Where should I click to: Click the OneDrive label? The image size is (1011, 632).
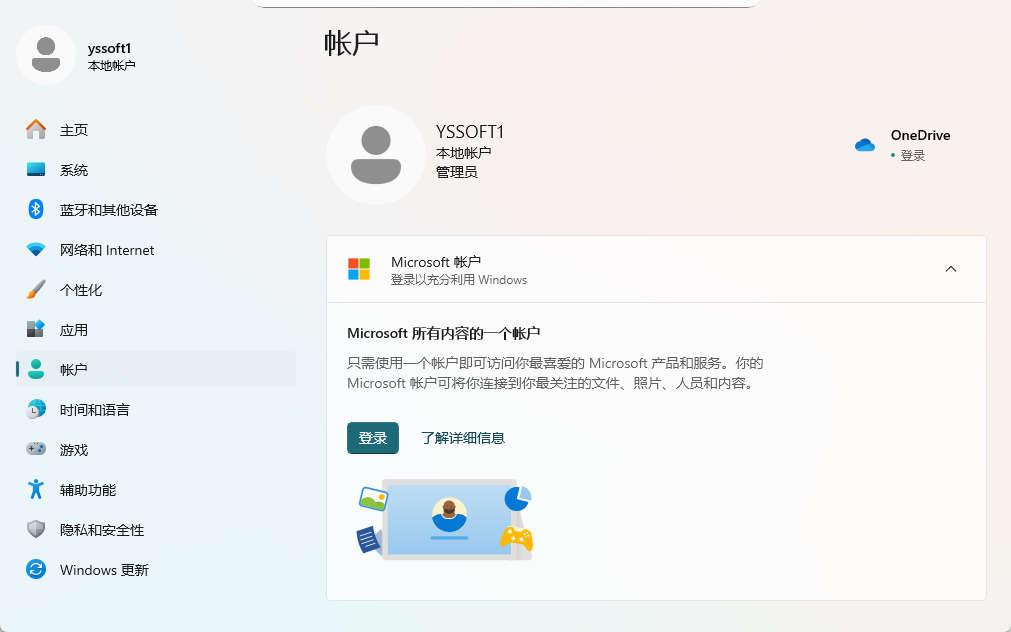pos(920,135)
